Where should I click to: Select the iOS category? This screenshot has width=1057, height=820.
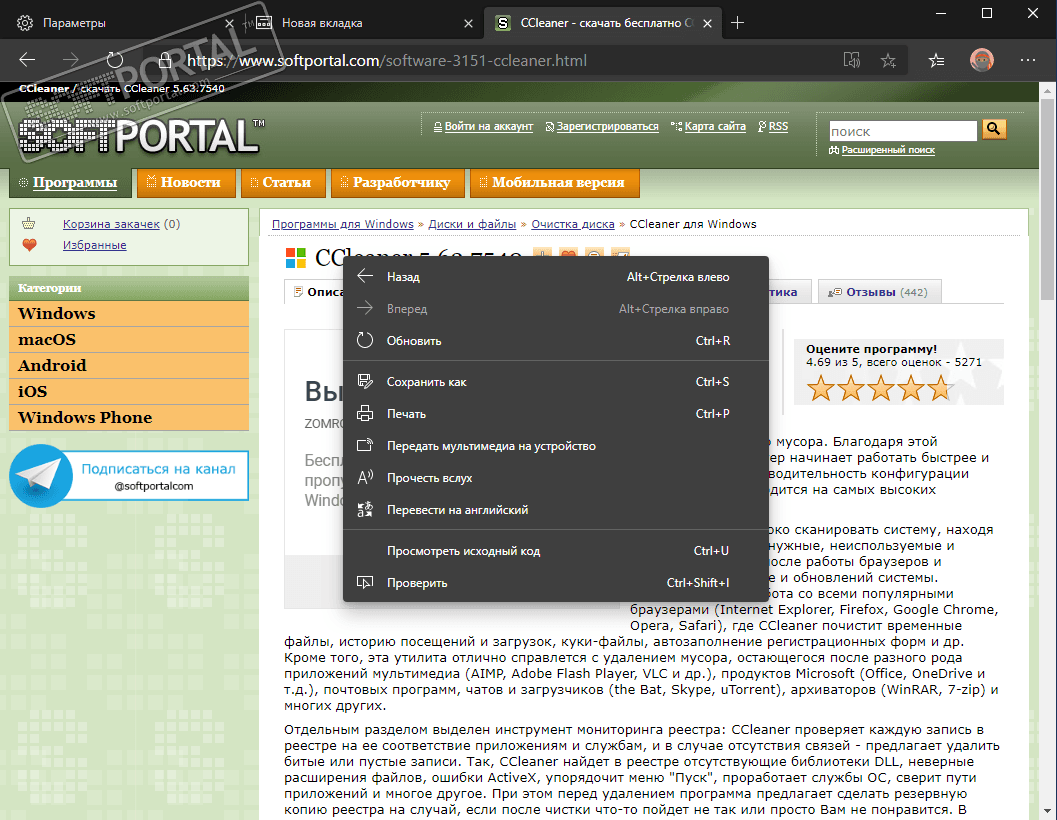coord(129,391)
